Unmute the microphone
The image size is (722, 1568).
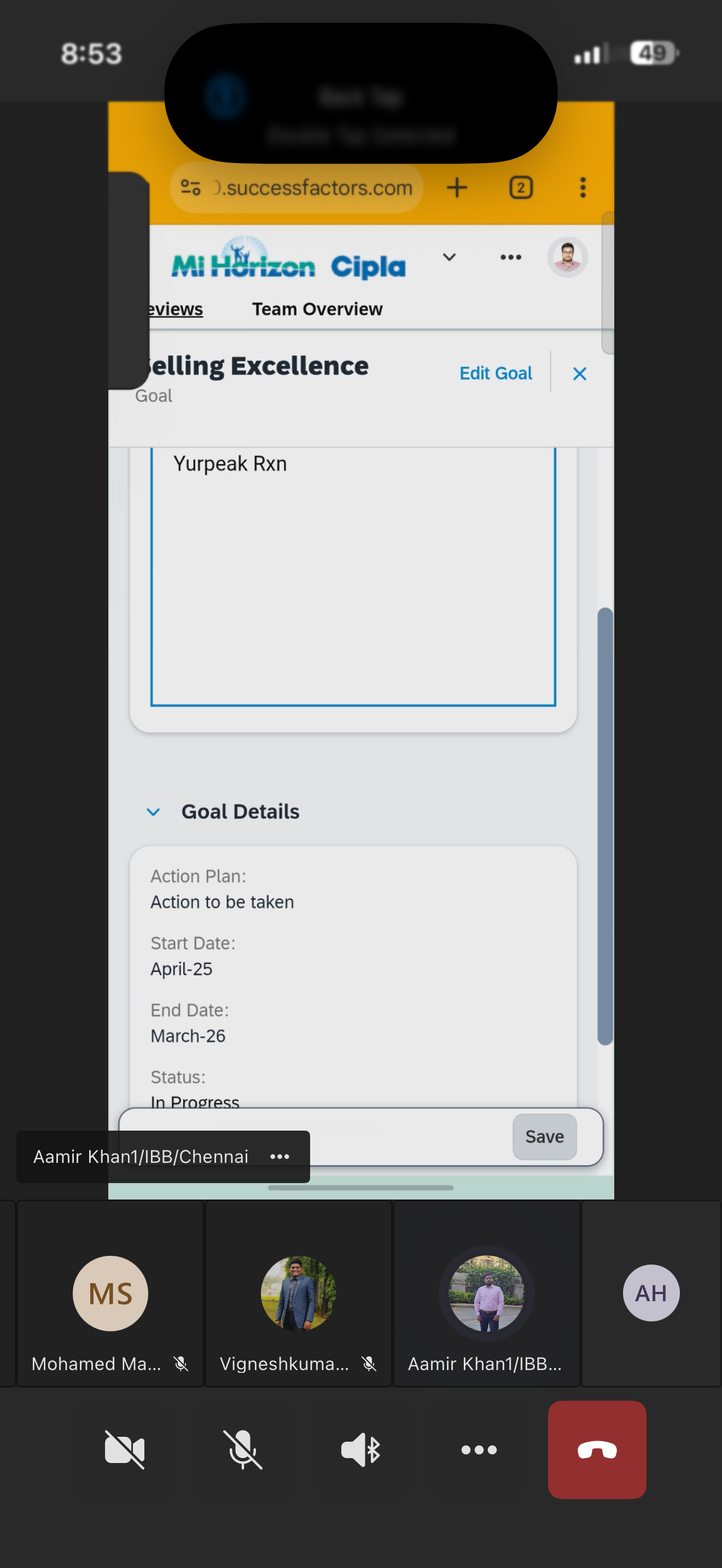pyautogui.click(x=242, y=1449)
